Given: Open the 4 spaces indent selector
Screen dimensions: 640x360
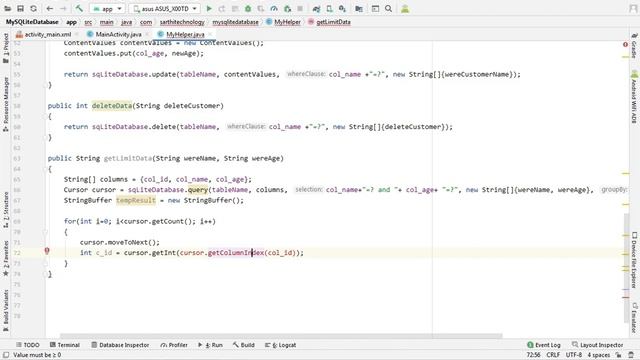Looking at the screenshot, I should pyautogui.click(x=598, y=355).
